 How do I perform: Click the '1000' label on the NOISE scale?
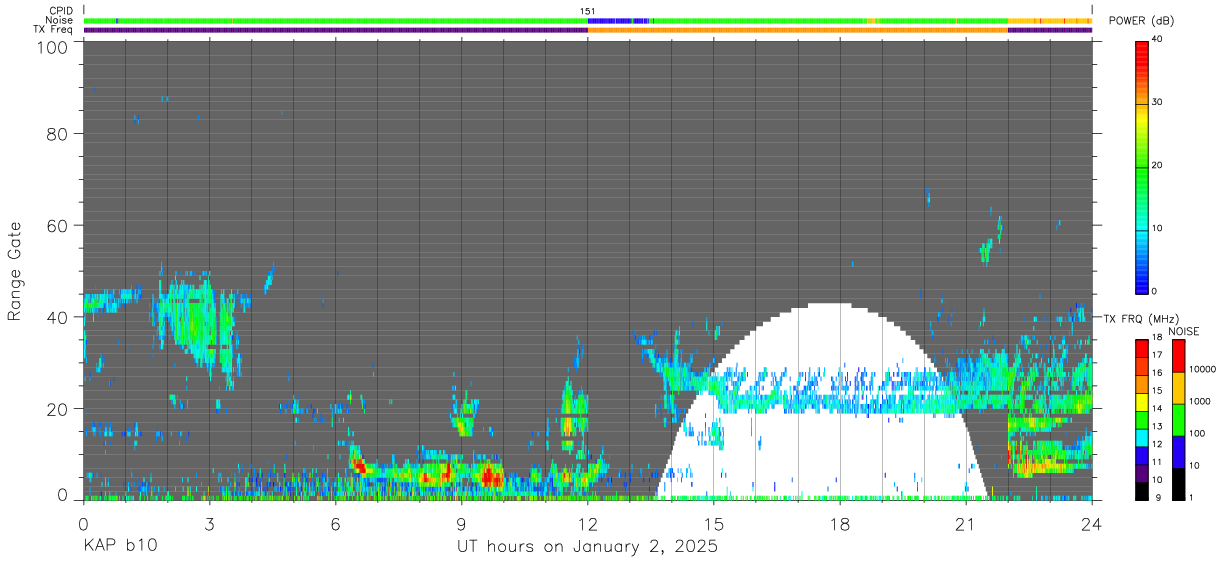point(1200,403)
